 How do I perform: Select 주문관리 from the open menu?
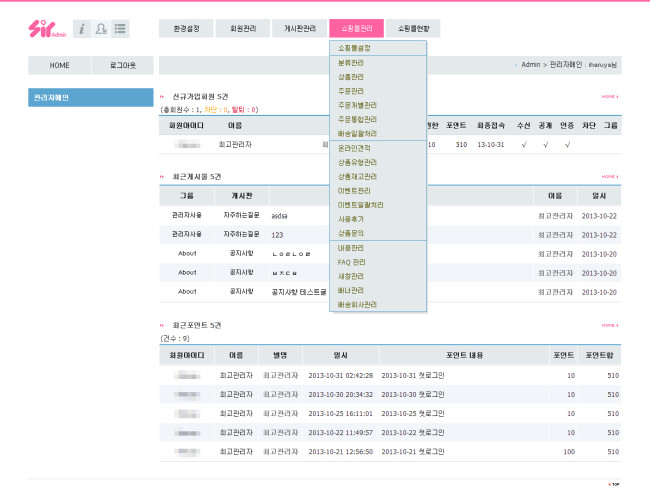click(x=352, y=90)
